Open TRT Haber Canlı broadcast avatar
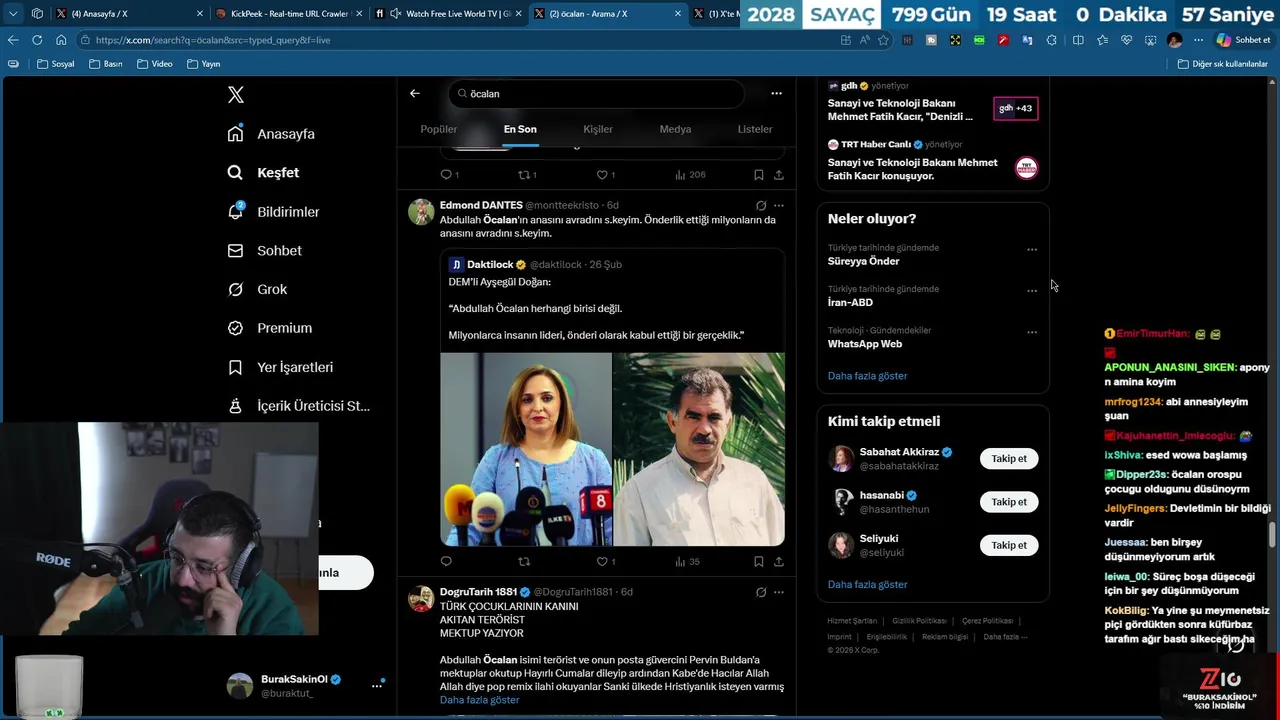The width and height of the screenshot is (1280, 720). pyautogui.click(x=1026, y=168)
